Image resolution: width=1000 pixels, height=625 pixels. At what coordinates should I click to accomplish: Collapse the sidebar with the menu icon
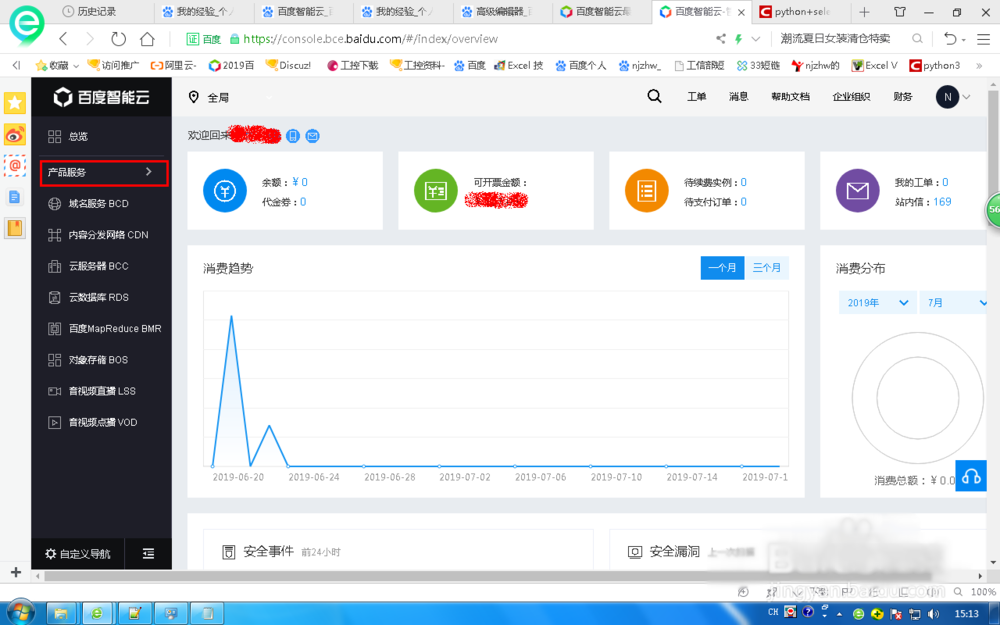click(x=149, y=554)
